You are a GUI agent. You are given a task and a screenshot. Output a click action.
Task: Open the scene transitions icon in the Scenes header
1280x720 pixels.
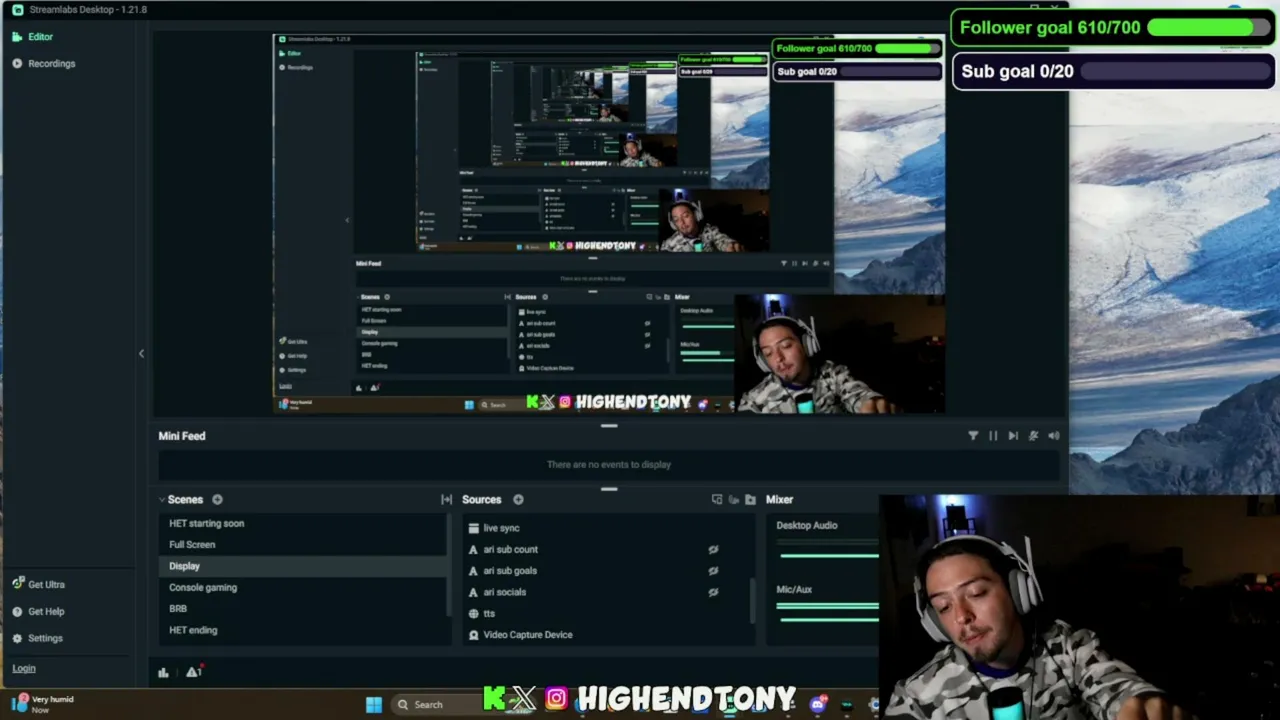(446, 499)
